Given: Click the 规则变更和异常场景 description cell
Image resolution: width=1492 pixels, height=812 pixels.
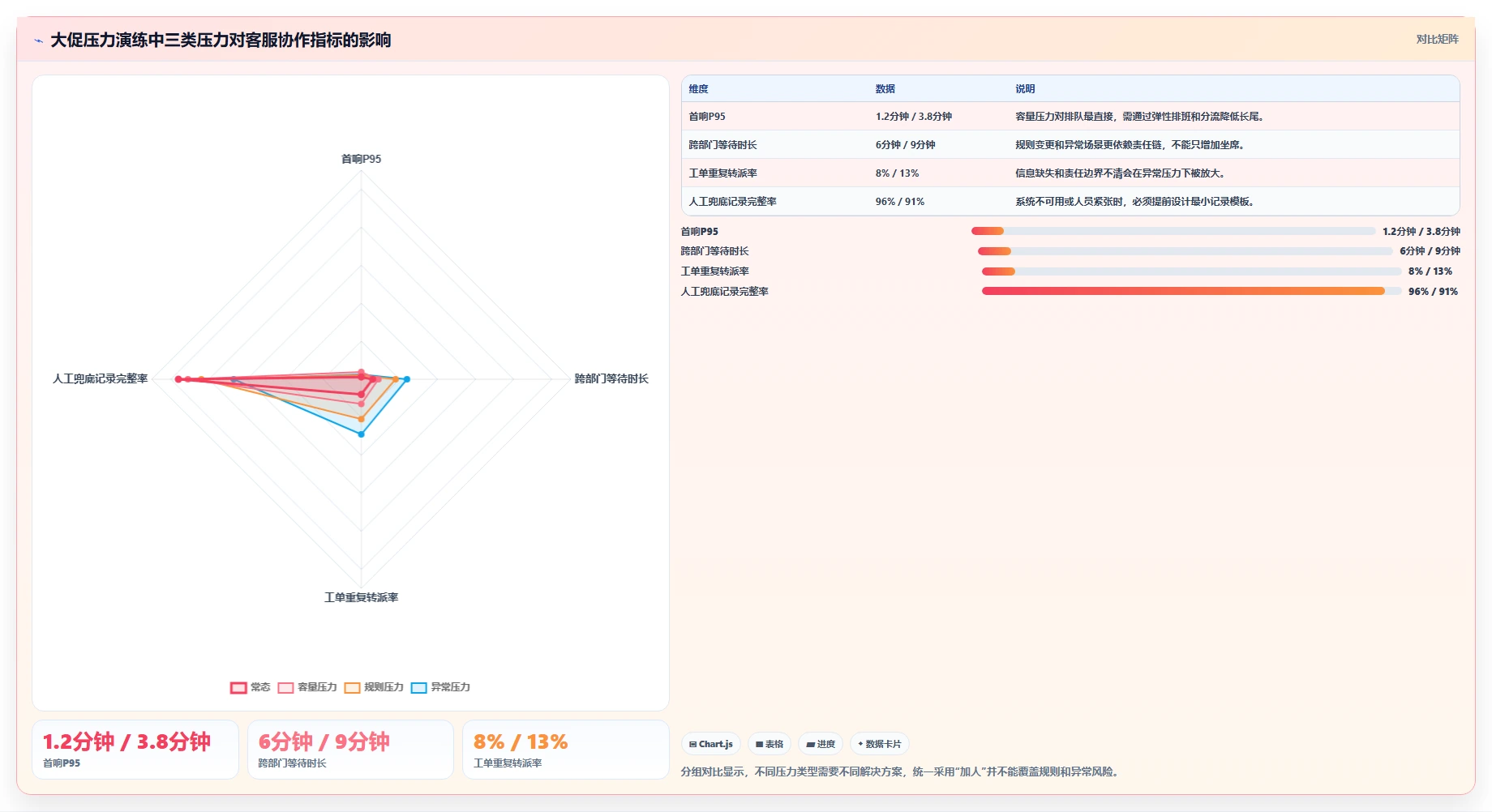Looking at the screenshot, I should (x=1233, y=145).
